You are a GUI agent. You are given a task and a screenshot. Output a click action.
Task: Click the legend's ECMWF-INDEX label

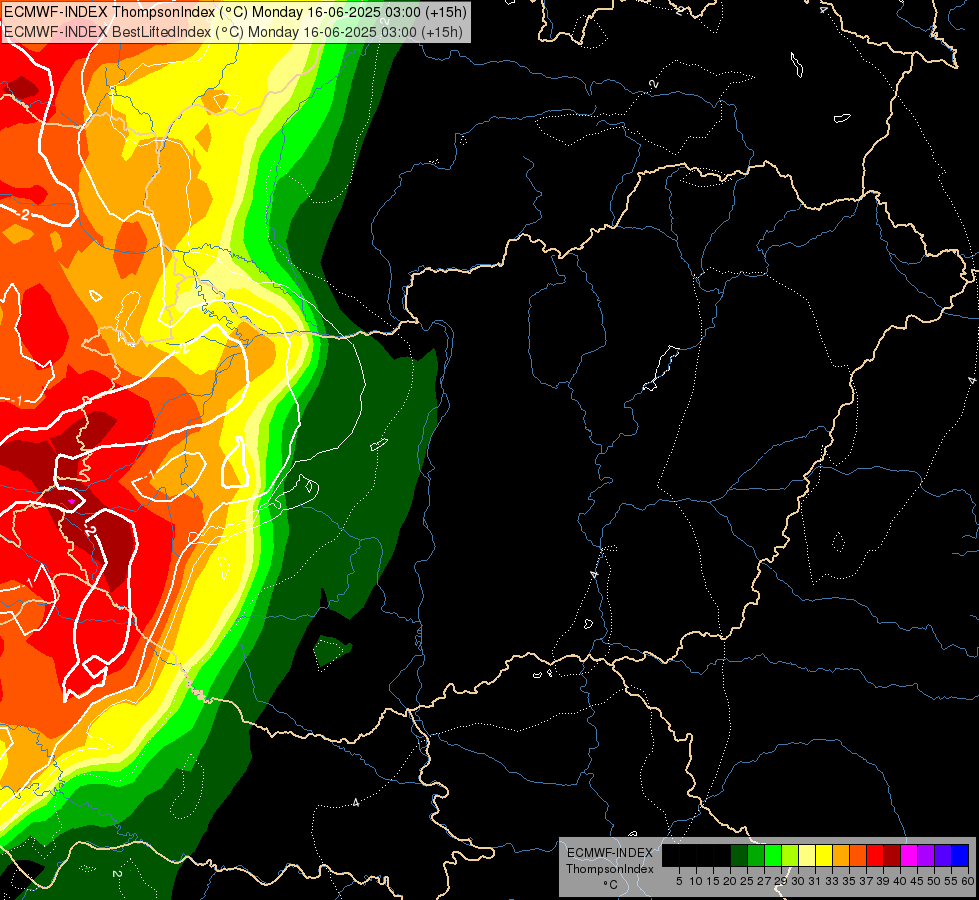(x=610, y=853)
